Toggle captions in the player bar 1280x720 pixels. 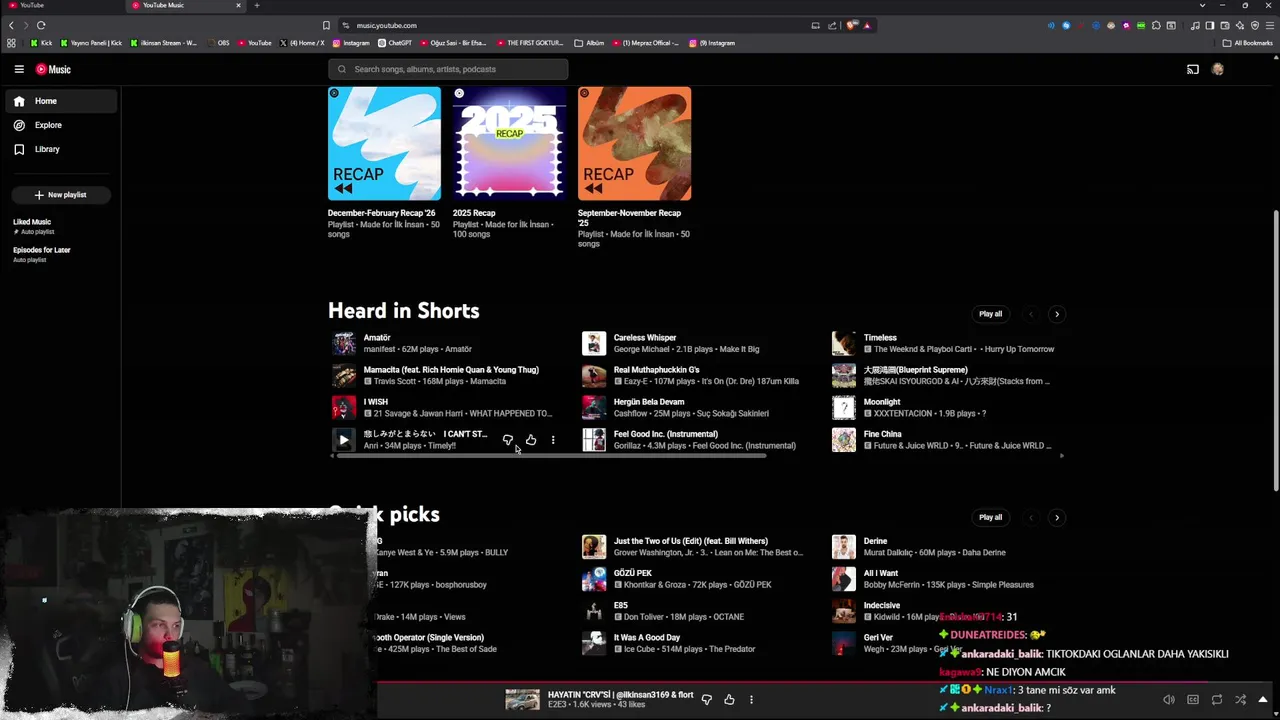click(x=1193, y=700)
